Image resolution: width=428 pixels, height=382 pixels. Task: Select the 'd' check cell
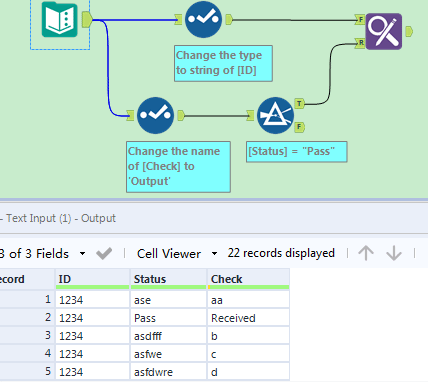[x=248, y=372]
